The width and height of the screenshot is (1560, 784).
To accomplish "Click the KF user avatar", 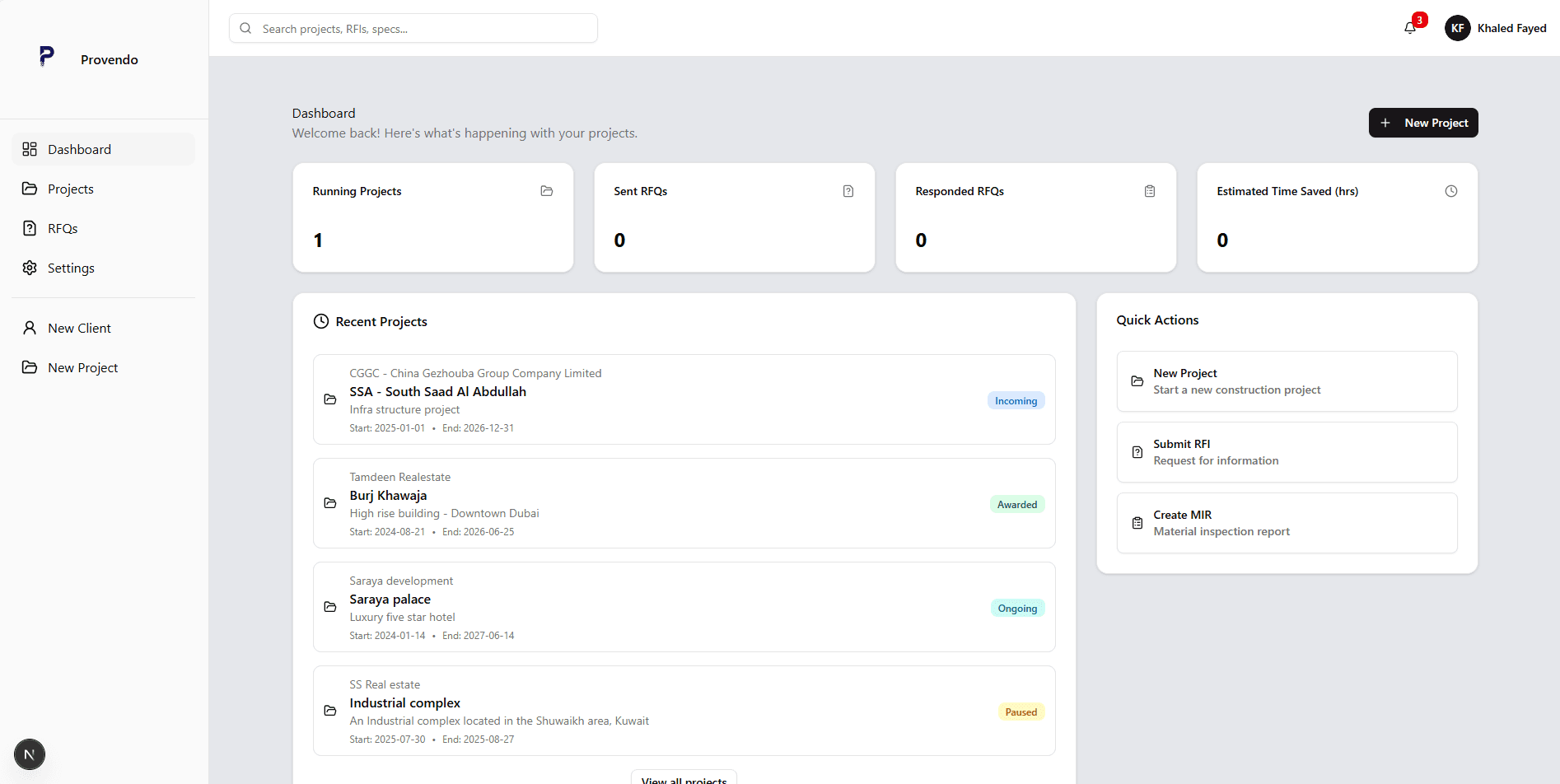I will [1457, 28].
